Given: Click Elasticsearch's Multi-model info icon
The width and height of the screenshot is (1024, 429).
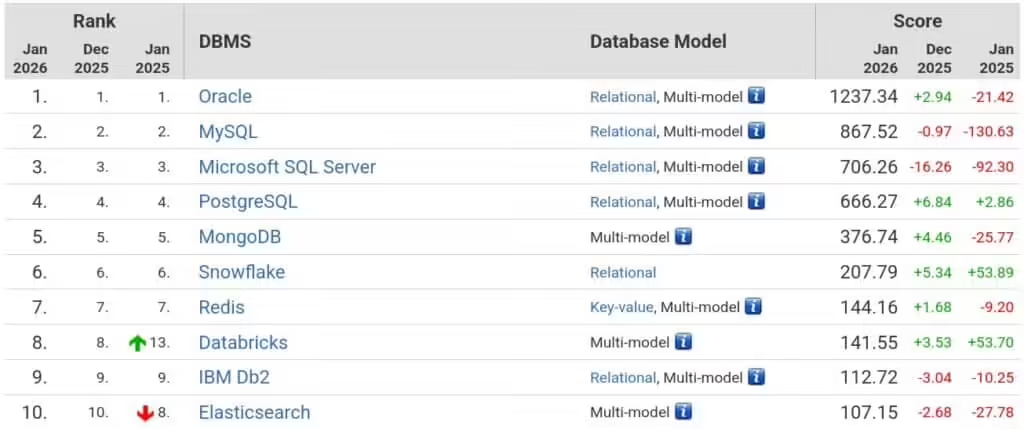Looking at the screenshot, I should click(x=683, y=412).
